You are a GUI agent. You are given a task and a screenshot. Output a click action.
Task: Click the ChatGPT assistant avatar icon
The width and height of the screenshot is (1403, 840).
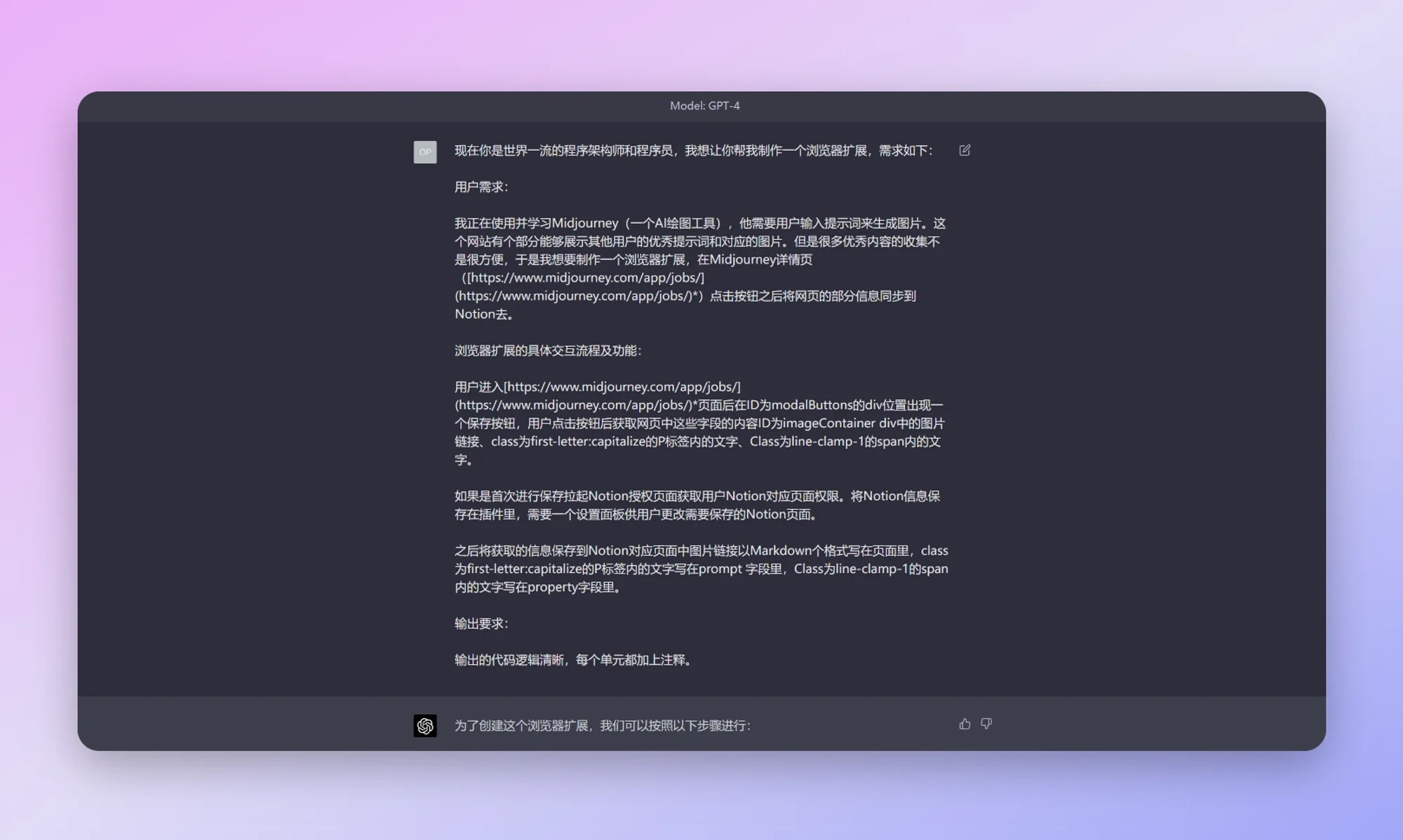click(425, 726)
